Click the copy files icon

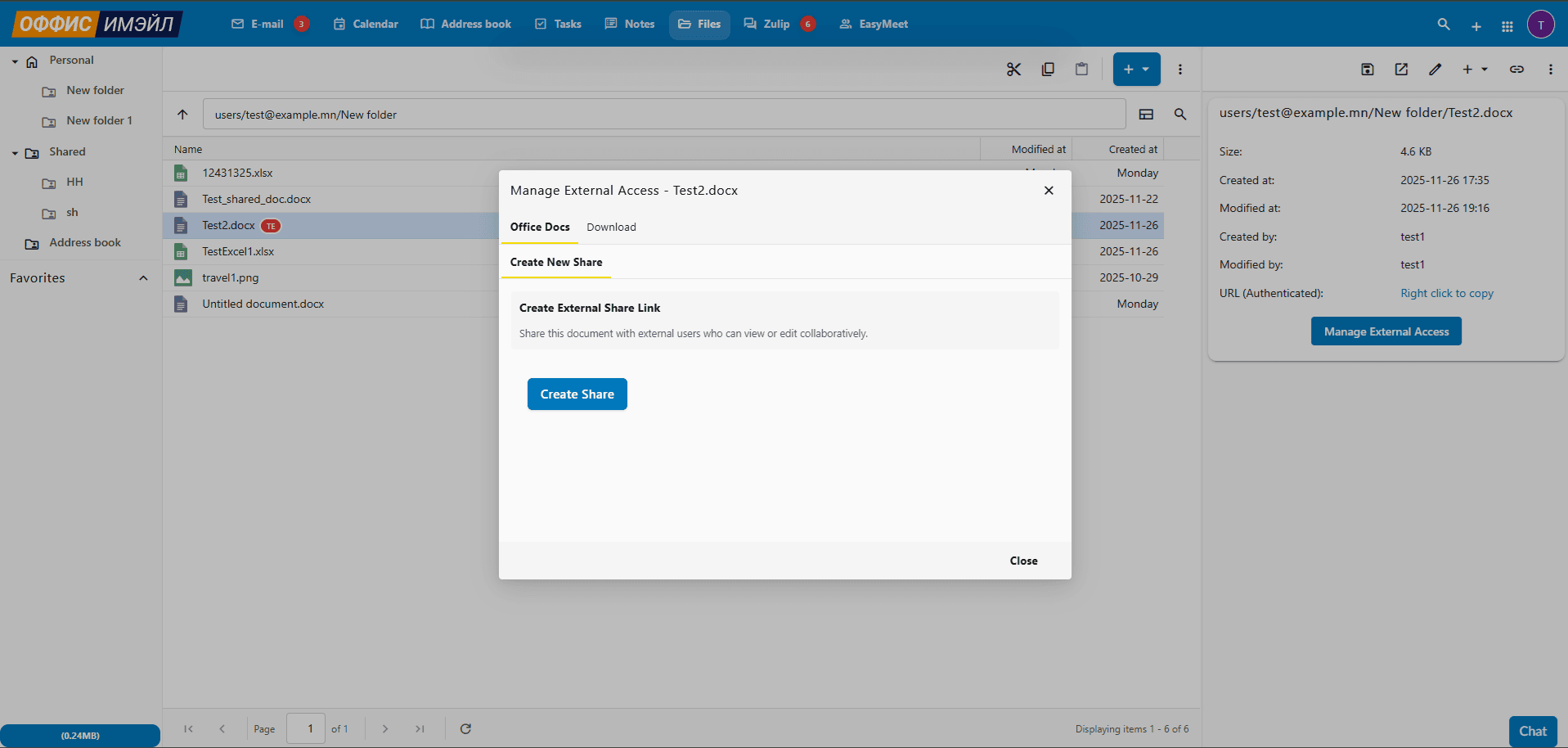click(x=1048, y=70)
